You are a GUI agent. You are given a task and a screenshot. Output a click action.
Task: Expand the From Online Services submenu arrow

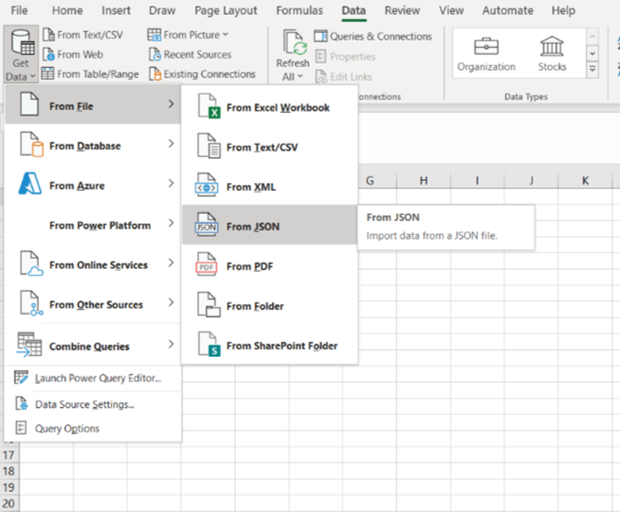(171, 263)
